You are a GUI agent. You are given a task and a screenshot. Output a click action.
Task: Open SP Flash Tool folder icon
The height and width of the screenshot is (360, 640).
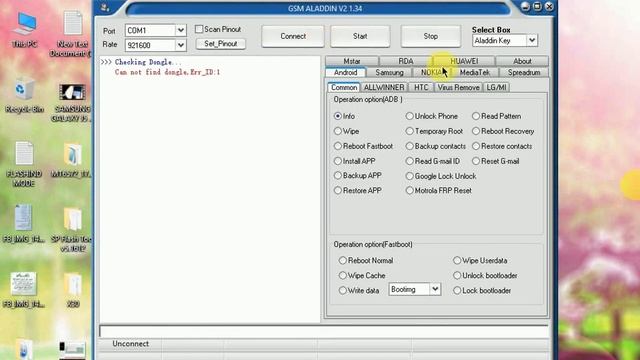(72, 229)
